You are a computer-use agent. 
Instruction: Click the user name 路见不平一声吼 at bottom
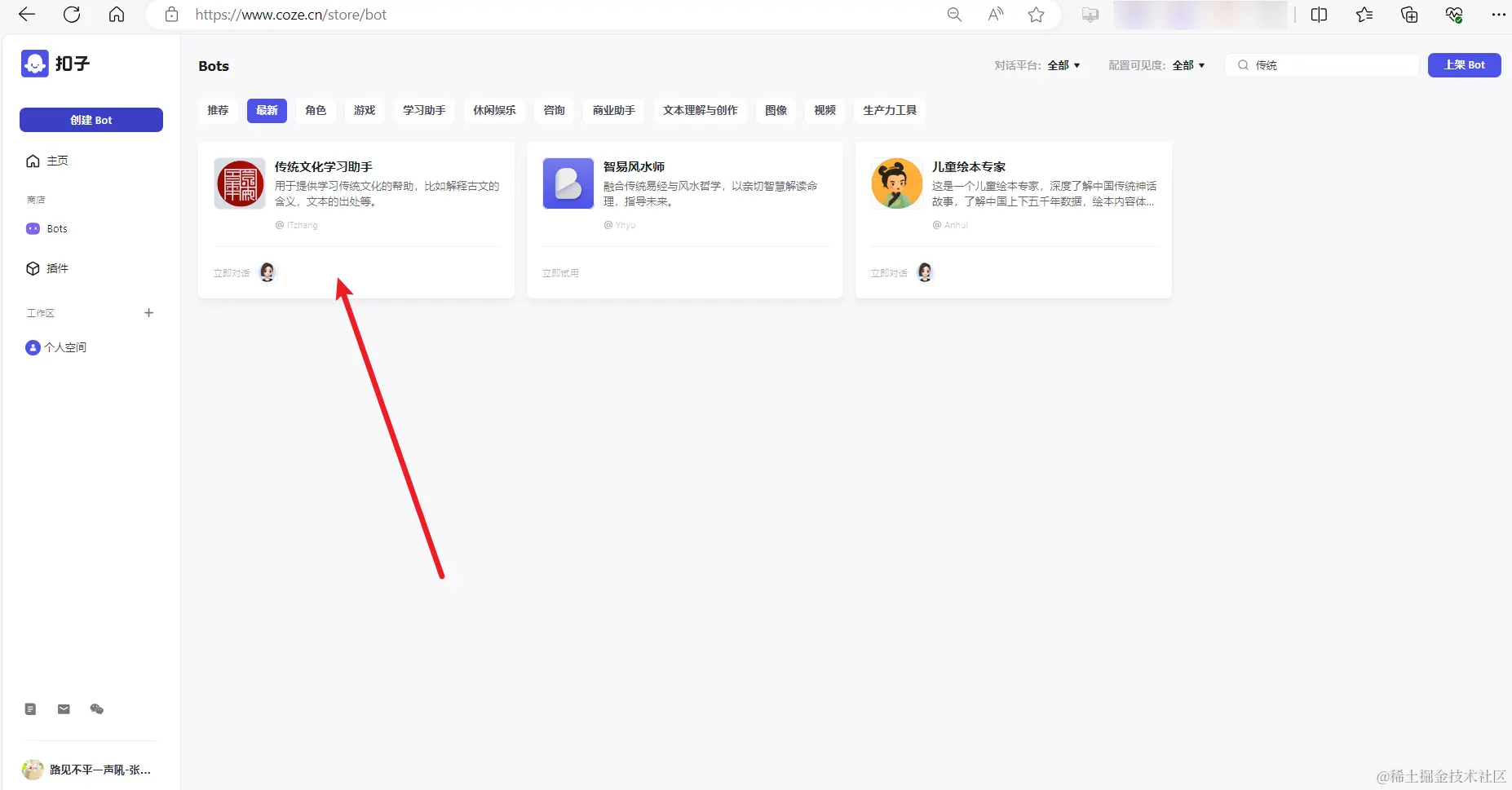(100, 770)
